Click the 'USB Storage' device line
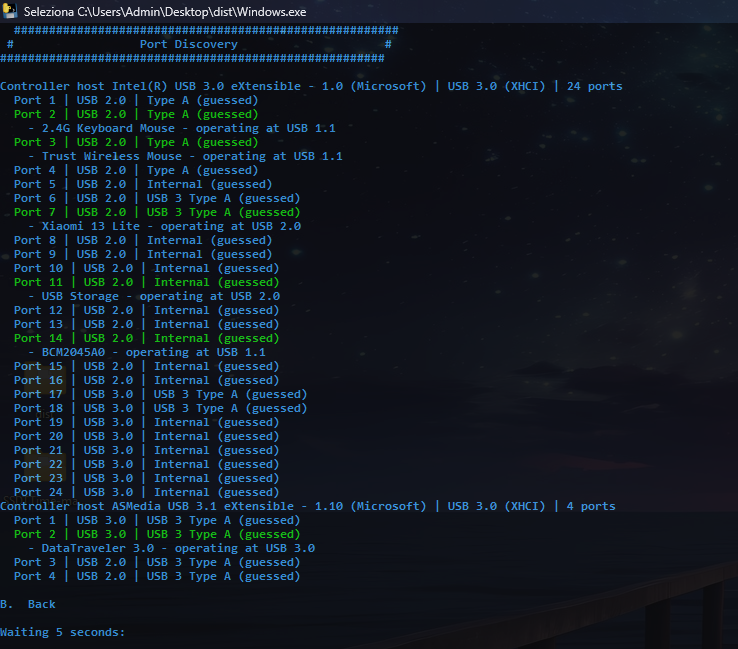This screenshot has height=649, width=738. point(154,296)
